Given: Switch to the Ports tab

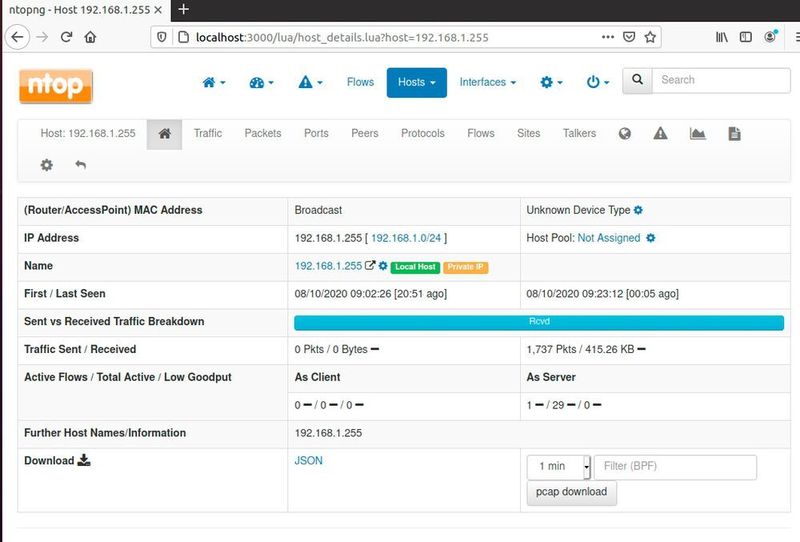Looking at the screenshot, I should pyautogui.click(x=316, y=133).
